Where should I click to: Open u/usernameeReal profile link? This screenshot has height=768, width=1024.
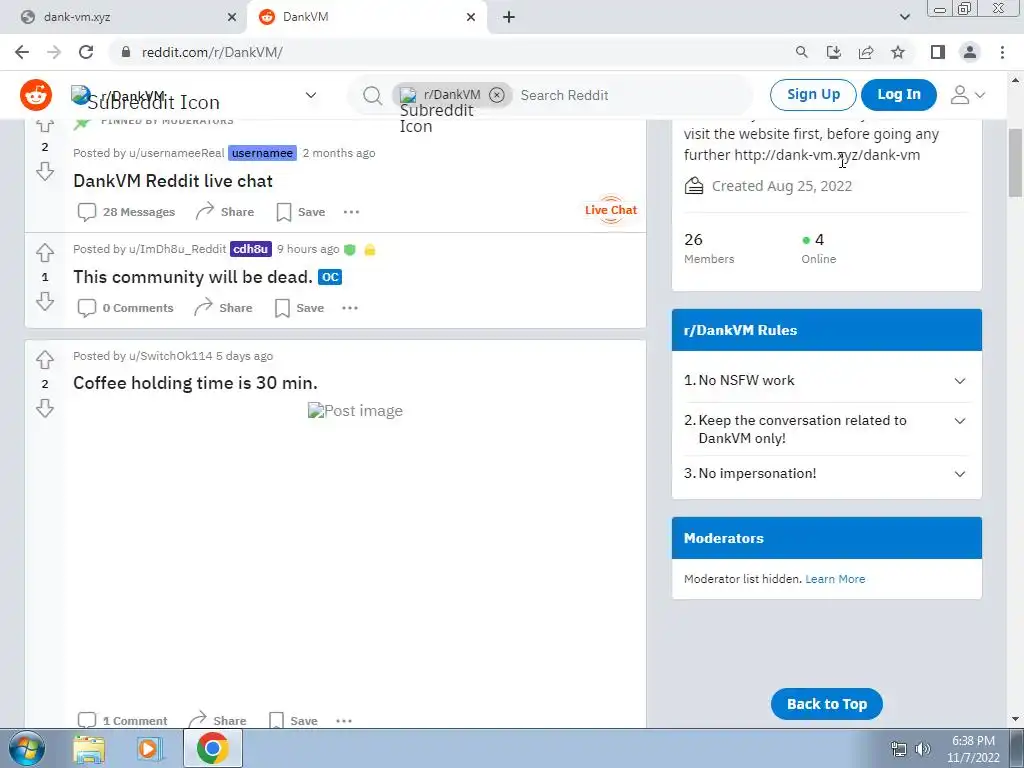pyautogui.click(x=176, y=153)
